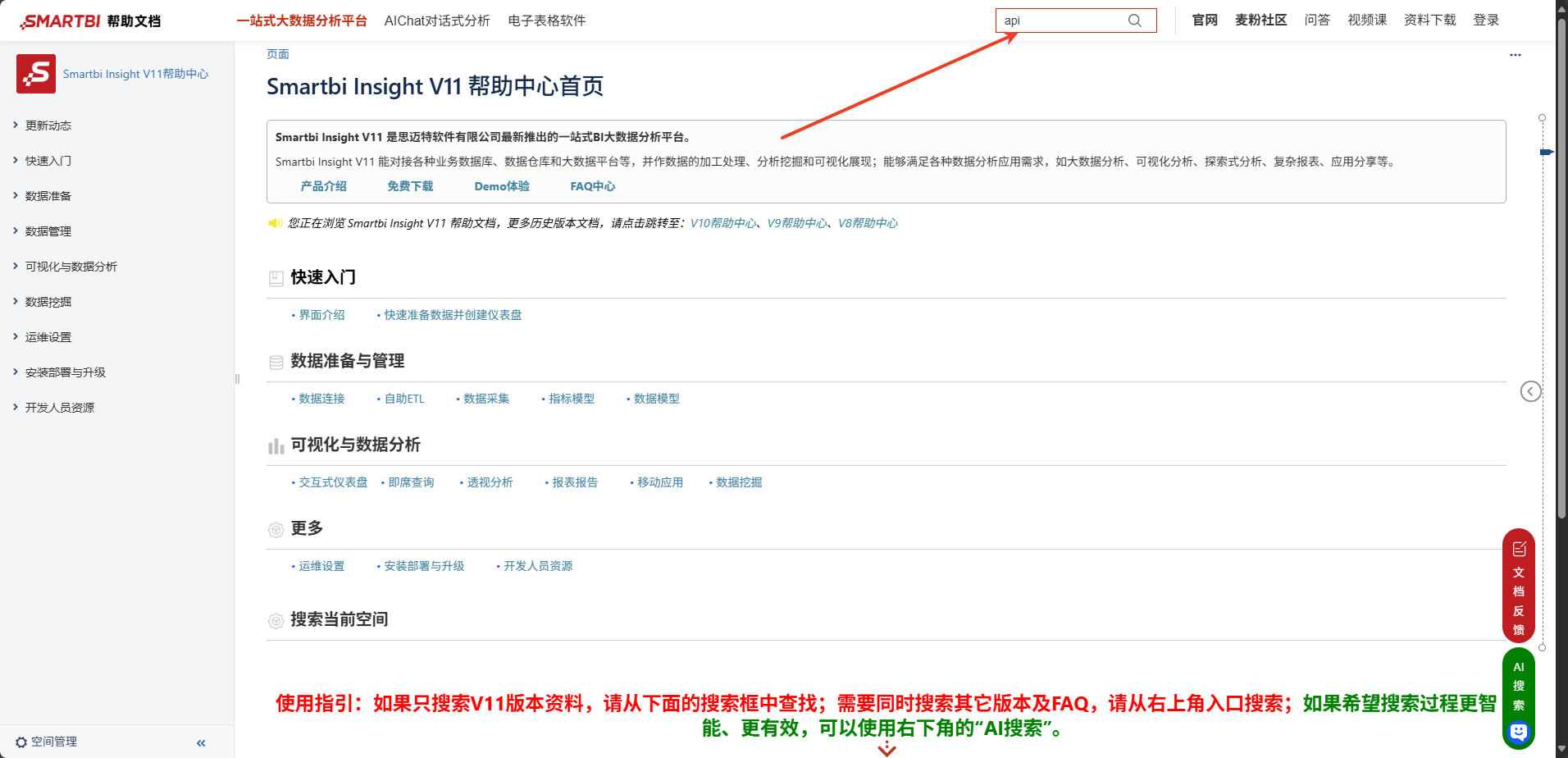This screenshot has width=1568, height=758.
Task: Click the red Smartbi Insight space logo
Action: coord(36,74)
